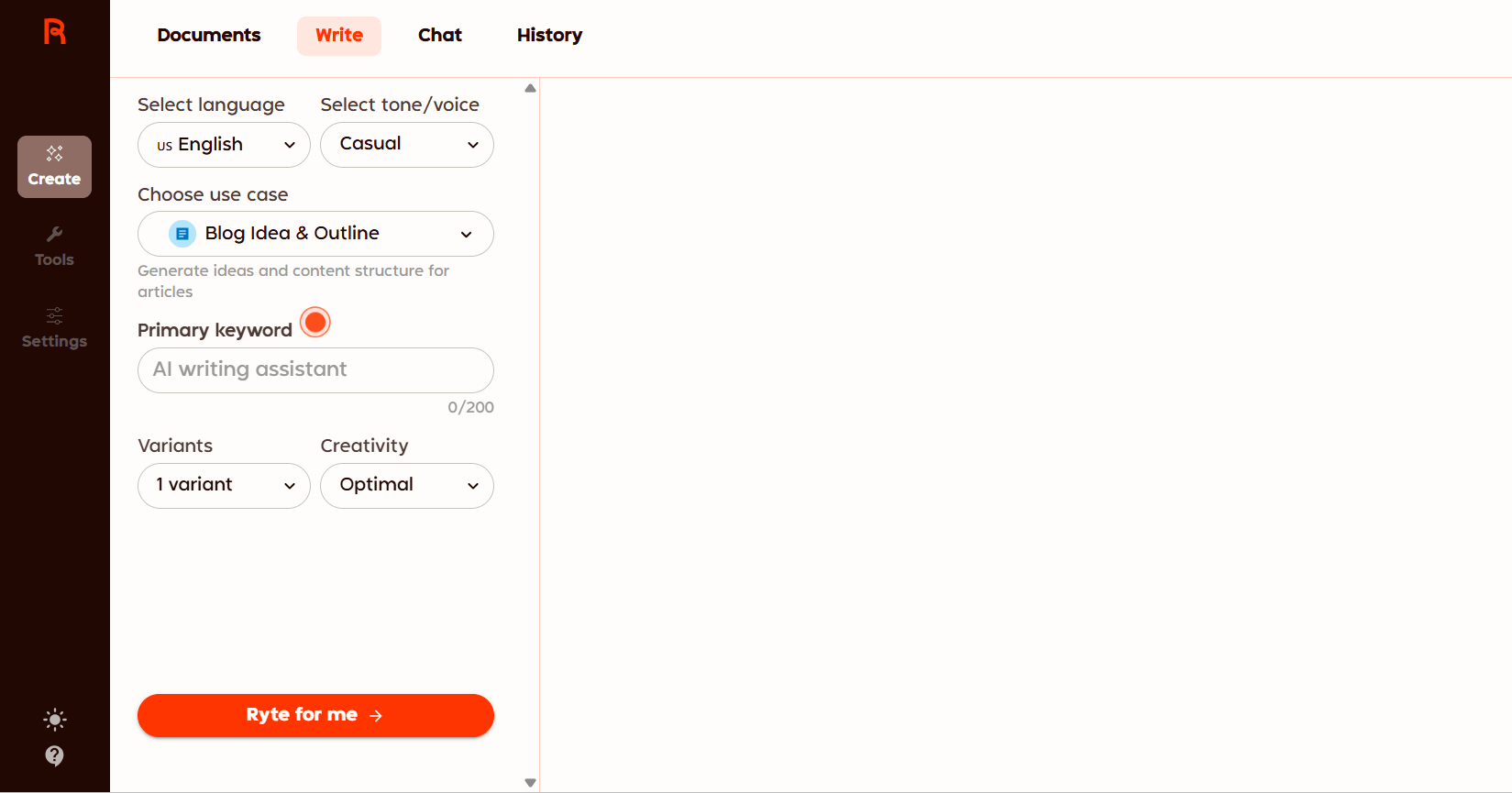This screenshot has width=1512, height=793.
Task: Expand the Choose use case dropdown chevron
Action: [466, 235]
